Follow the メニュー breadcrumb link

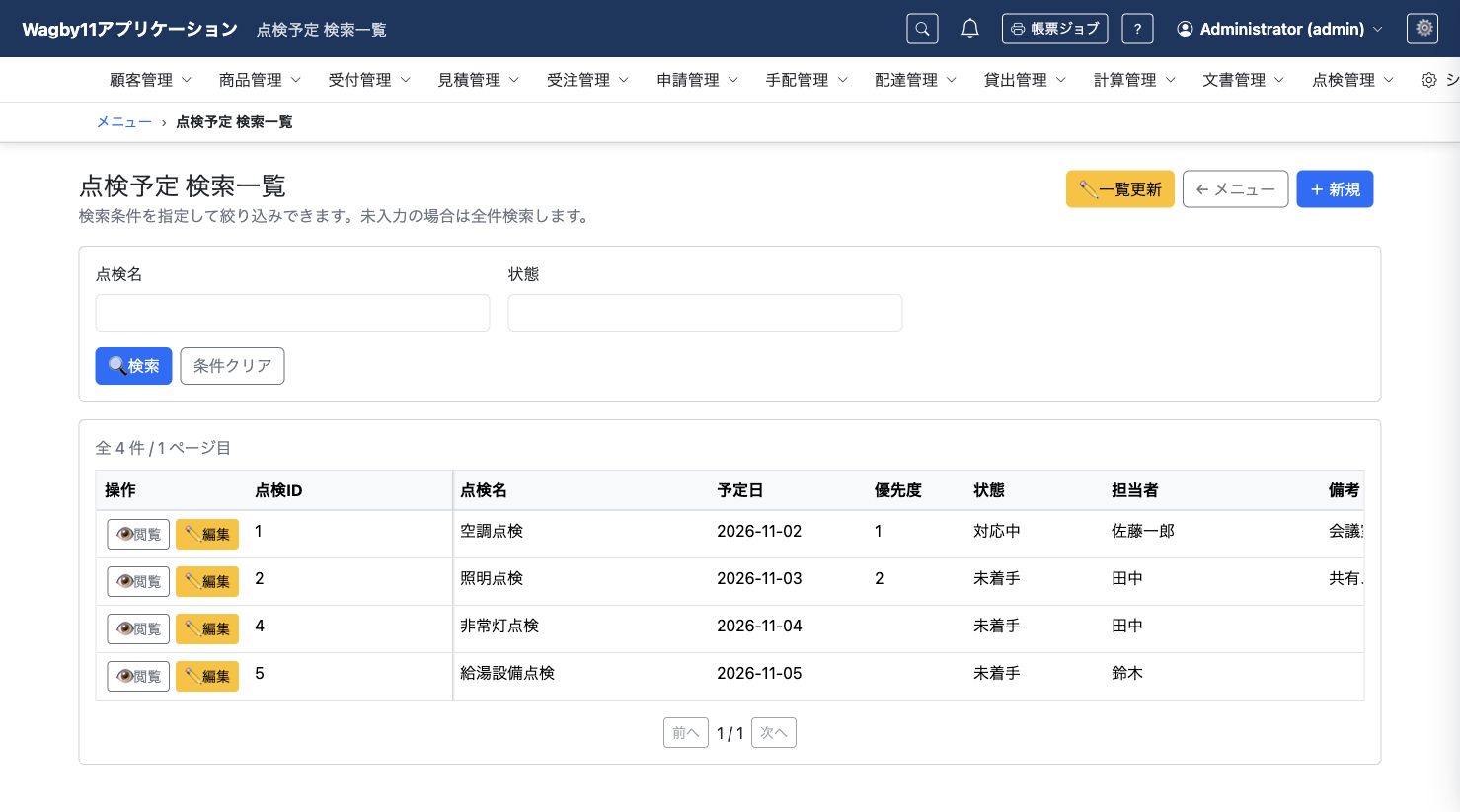[x=123, y=122]
